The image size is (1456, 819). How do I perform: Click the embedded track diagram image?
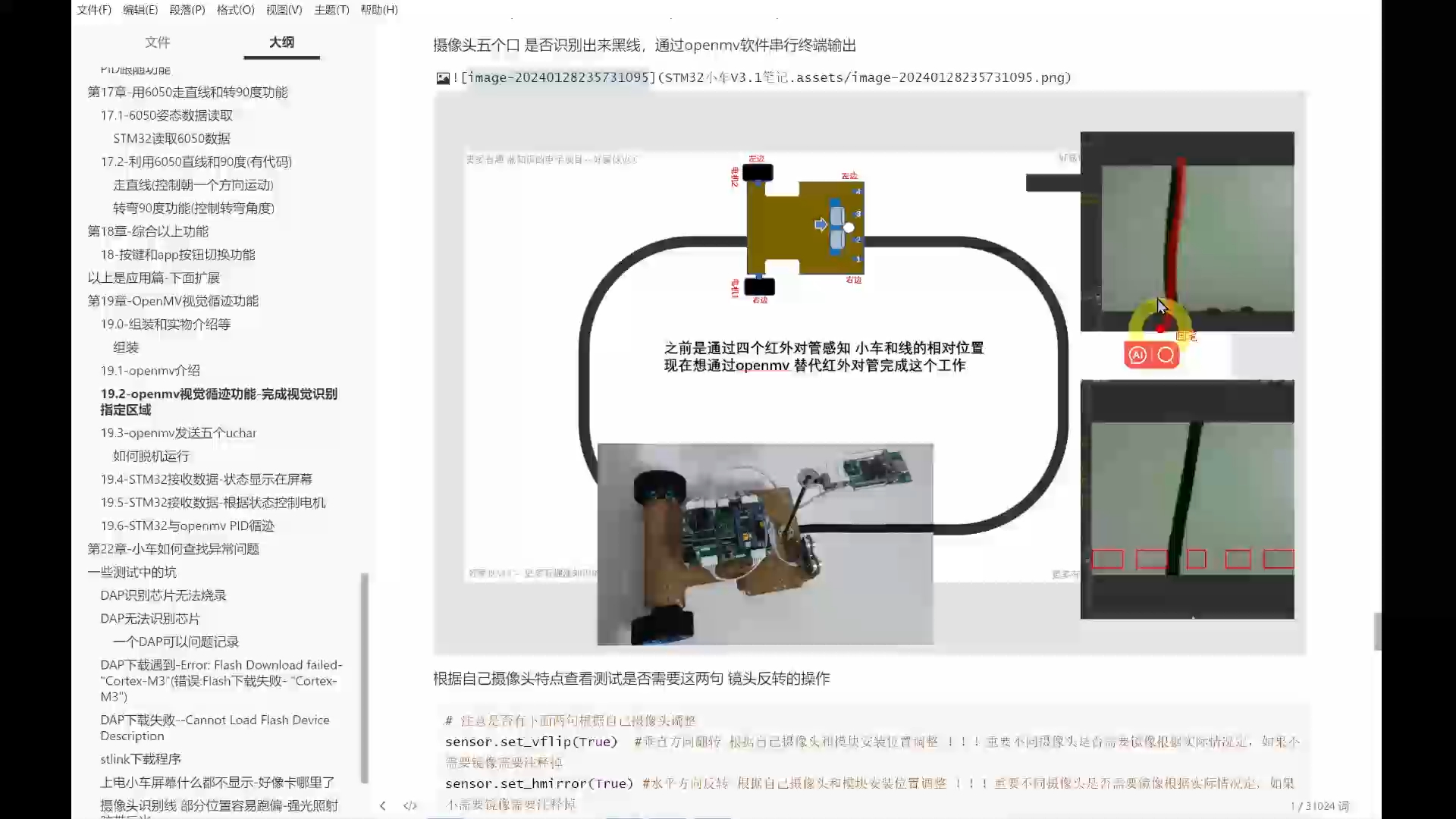tap(870, 373)
